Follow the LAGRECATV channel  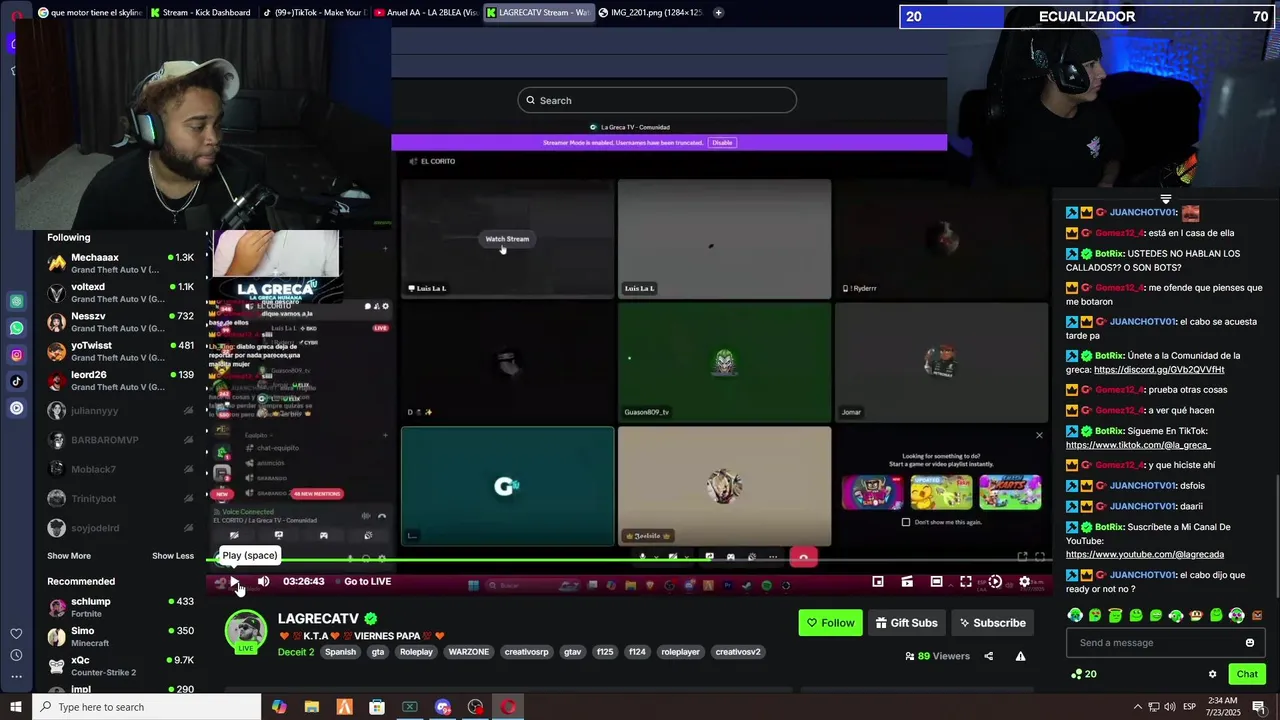(x=830, y=623)
